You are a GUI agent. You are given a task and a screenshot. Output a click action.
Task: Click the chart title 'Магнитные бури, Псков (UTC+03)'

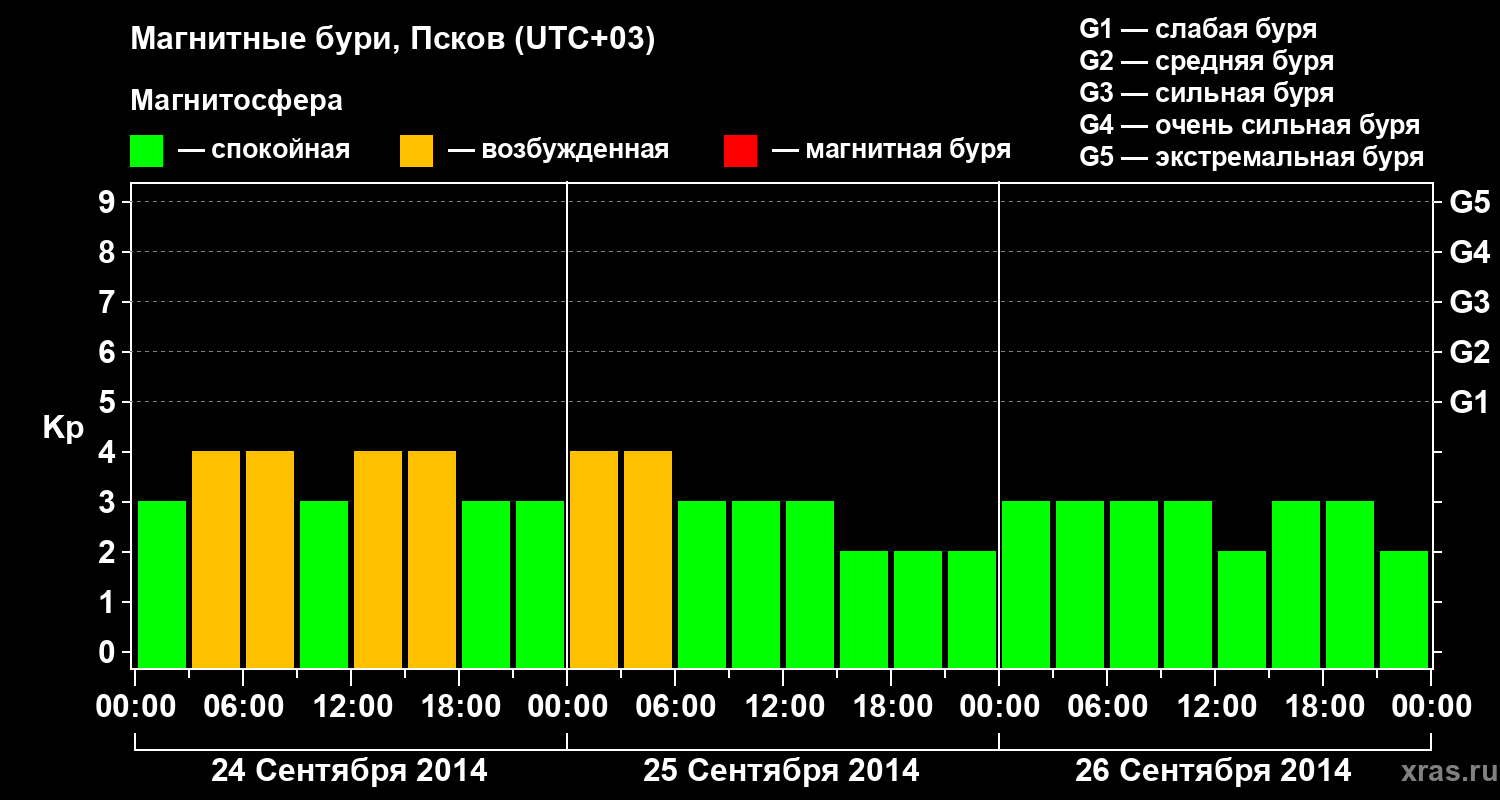point(393,40)
